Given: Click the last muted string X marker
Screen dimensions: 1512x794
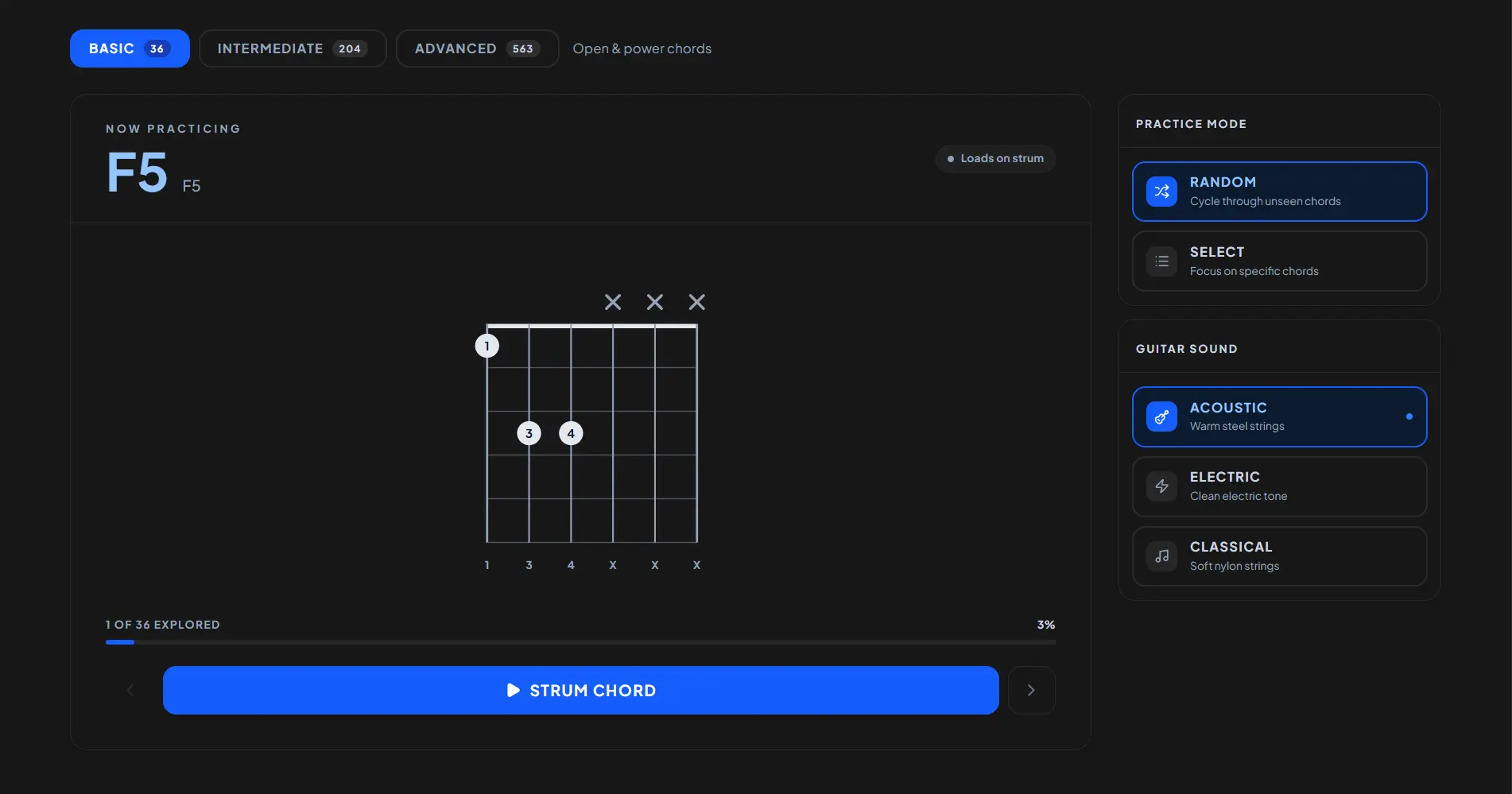Looking at the screenshot, I should [x=697, y=302].
